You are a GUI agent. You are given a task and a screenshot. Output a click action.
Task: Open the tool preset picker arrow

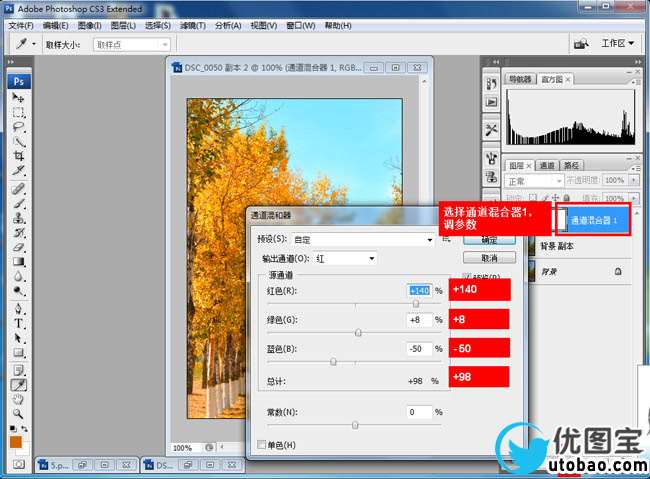click(x=34, y=44)
